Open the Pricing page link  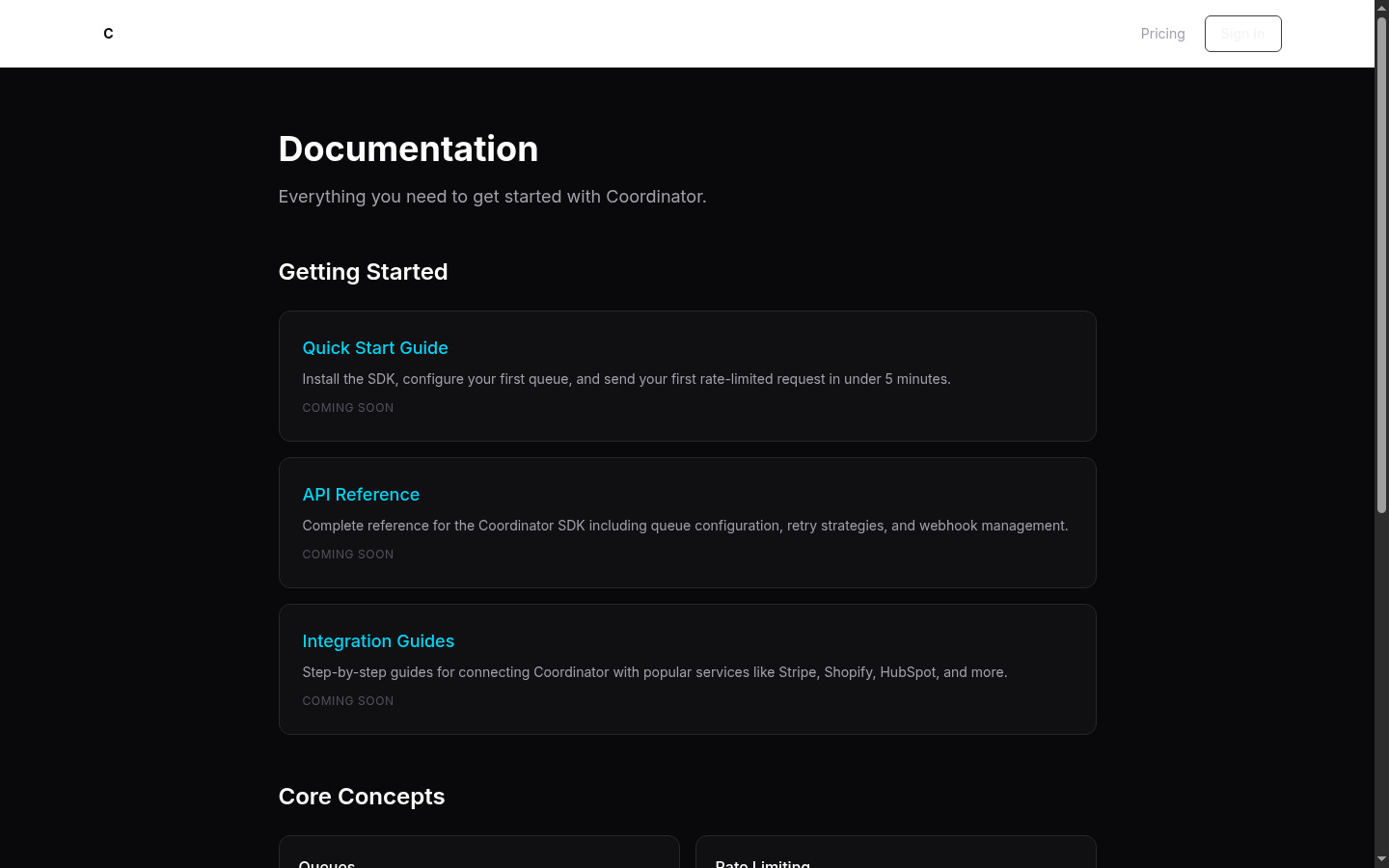[x=1162, y=34]
